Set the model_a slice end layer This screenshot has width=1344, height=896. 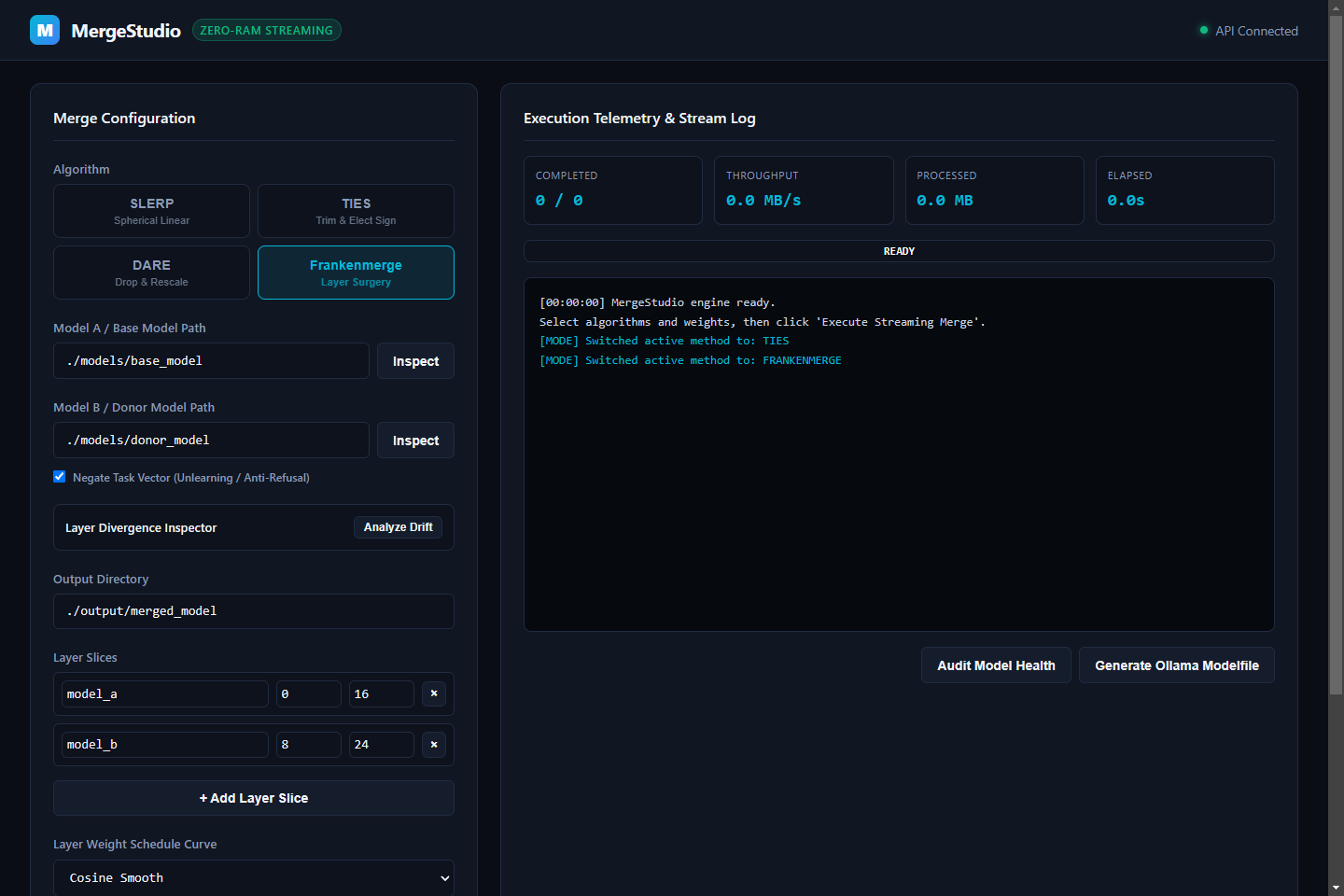coord(382,694)
